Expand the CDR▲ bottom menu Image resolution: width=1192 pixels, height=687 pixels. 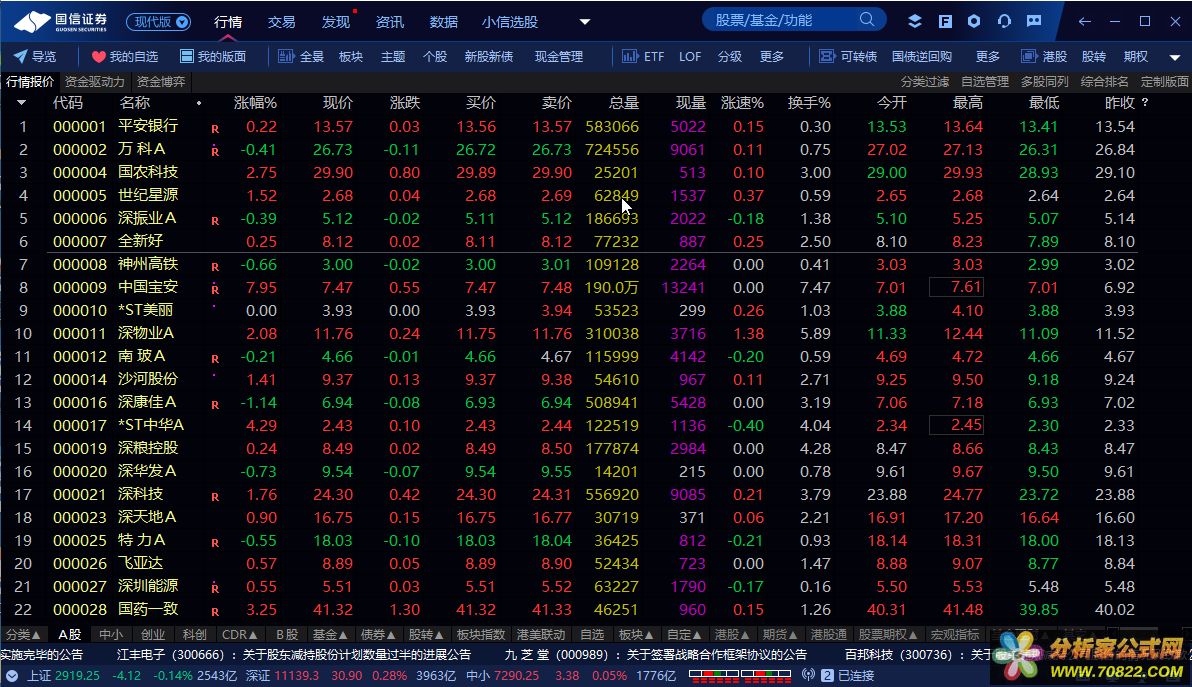[239, 634]
